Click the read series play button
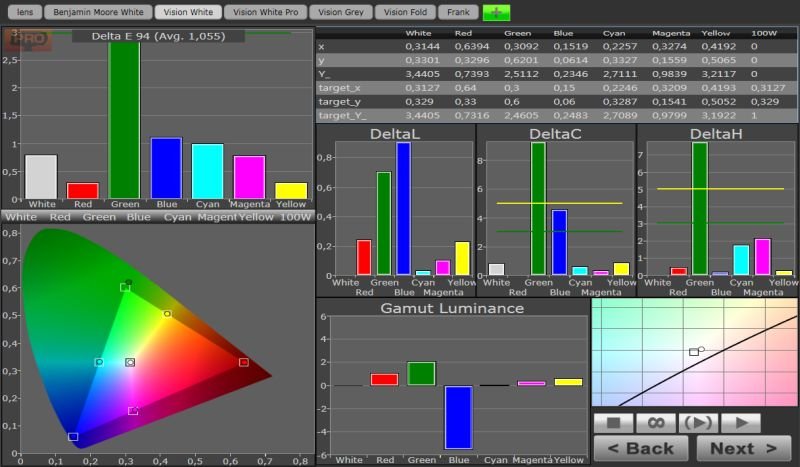This screenshot has height=467, width=800. [x=698, y=423]
